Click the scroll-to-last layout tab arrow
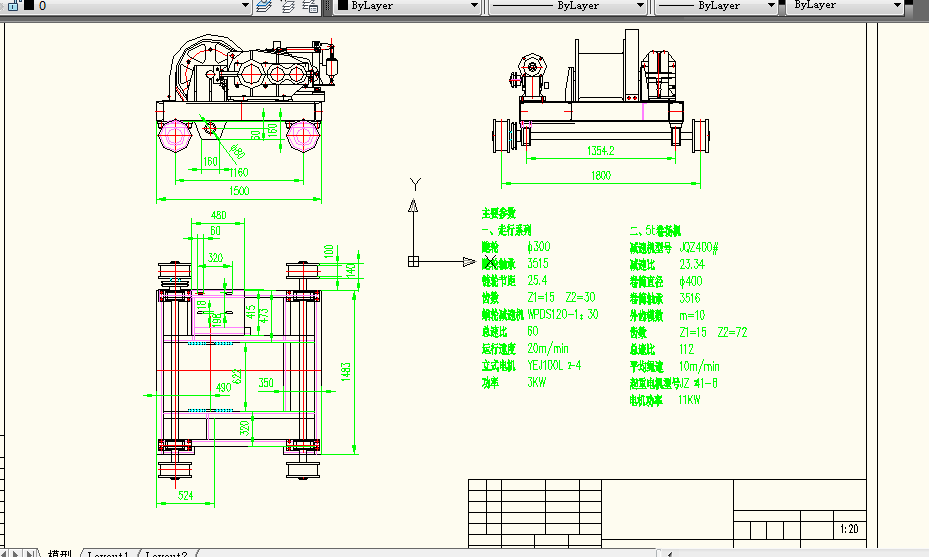The width and height of the screenshot is (929, 557). pyautogui.click(x=30, y=553)
